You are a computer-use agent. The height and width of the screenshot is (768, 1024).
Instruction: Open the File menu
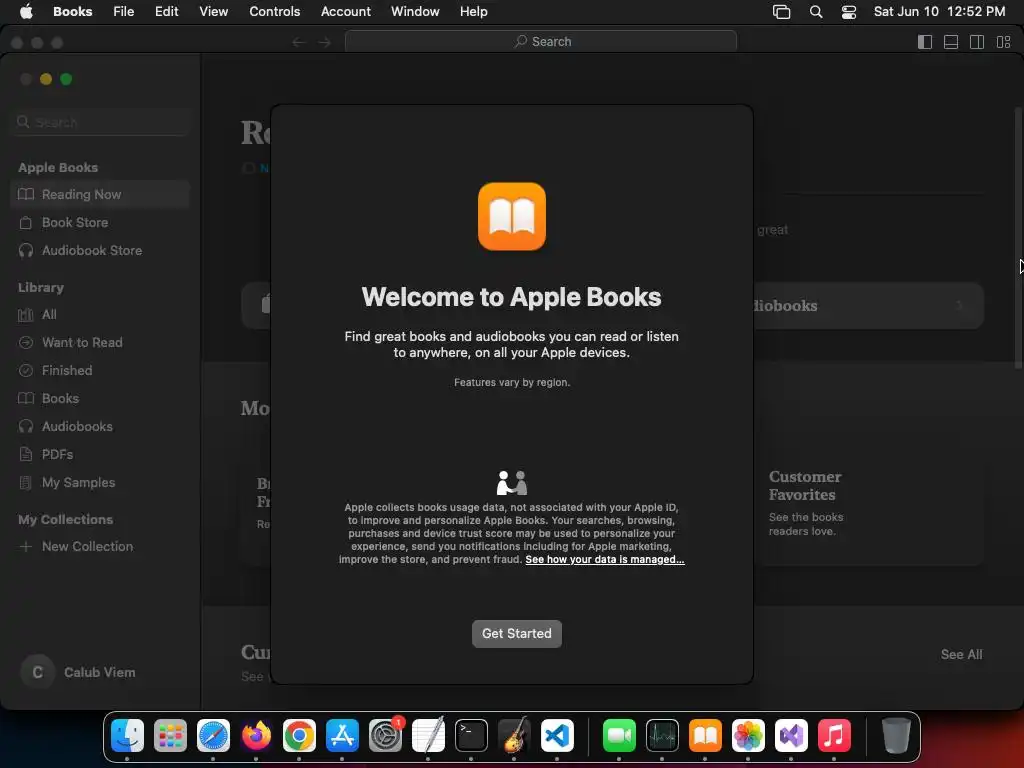(123, 12)
